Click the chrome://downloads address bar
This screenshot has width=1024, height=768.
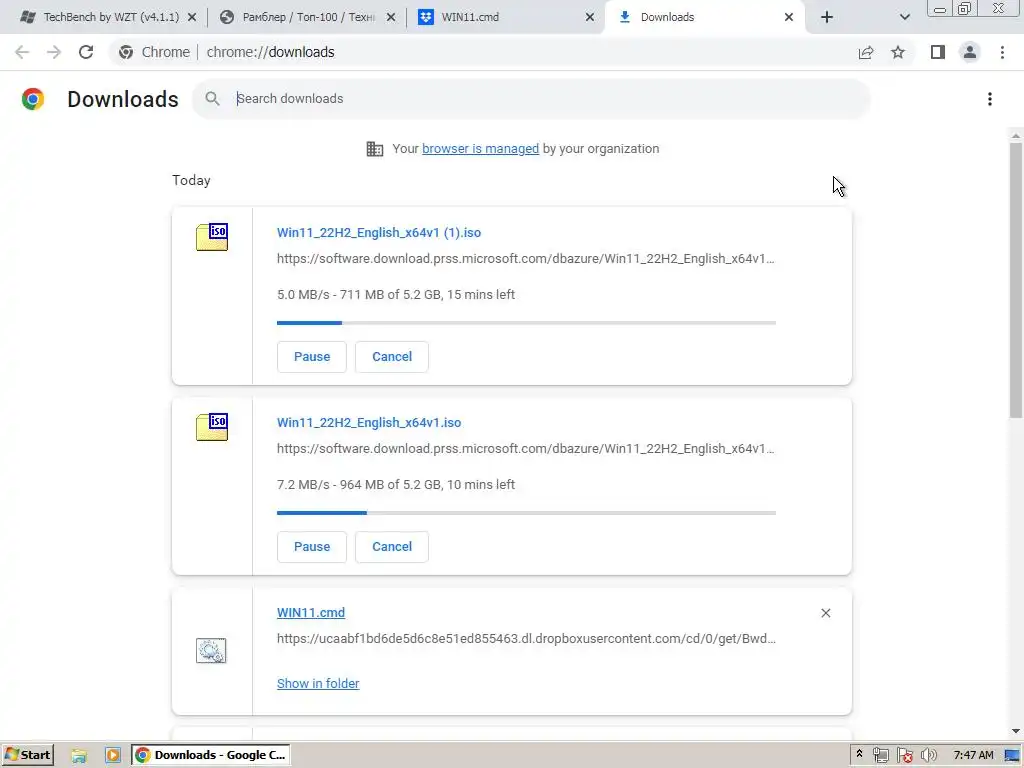point(270,52)
